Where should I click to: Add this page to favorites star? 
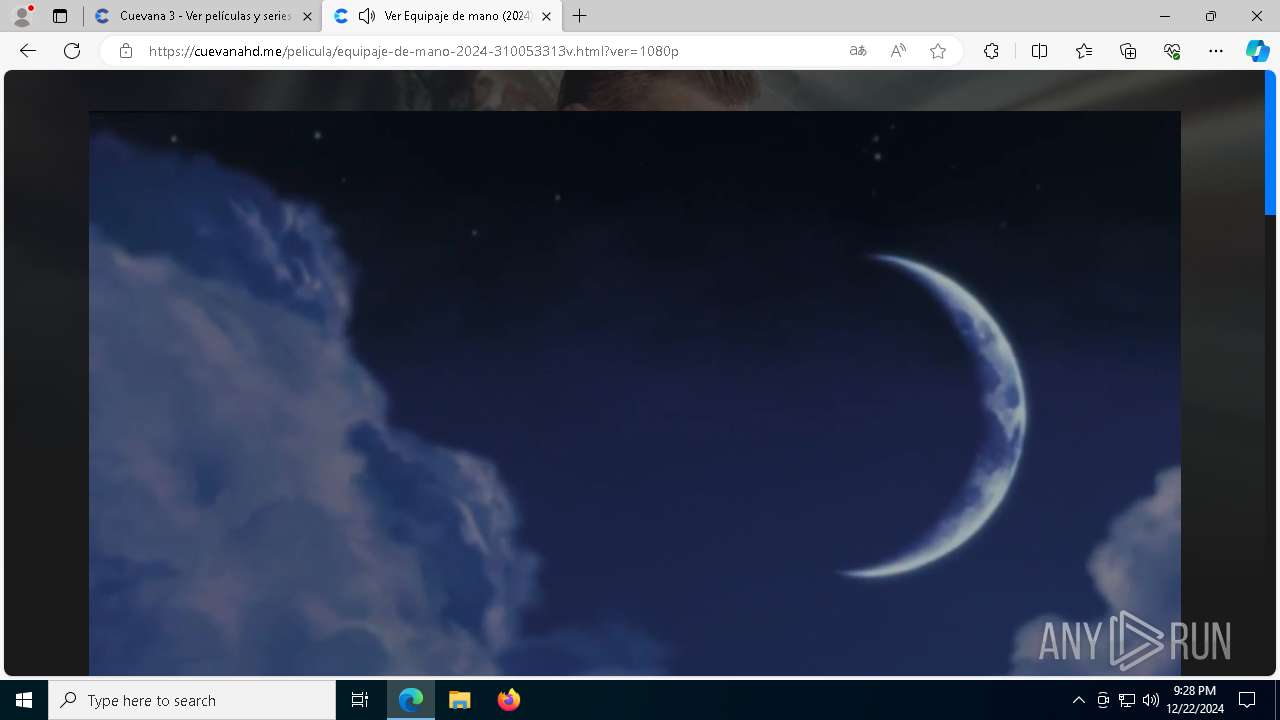click(x=938, y=51)
